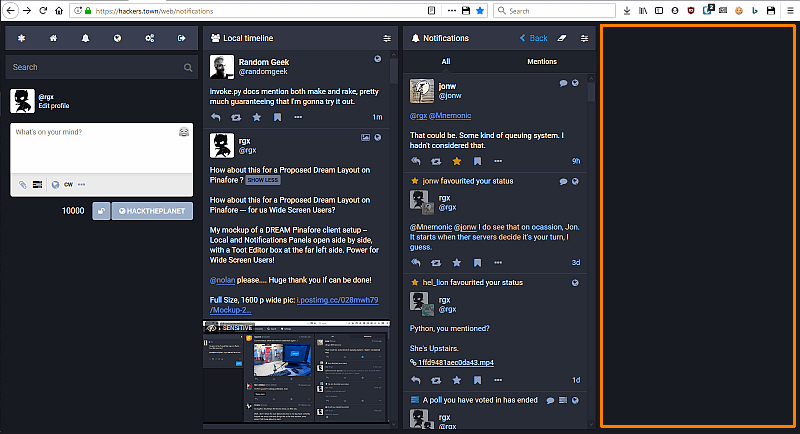The image size is (800, 434).
Task: Click the bell Notifications icon in left navigation
Action: [85, 38]
